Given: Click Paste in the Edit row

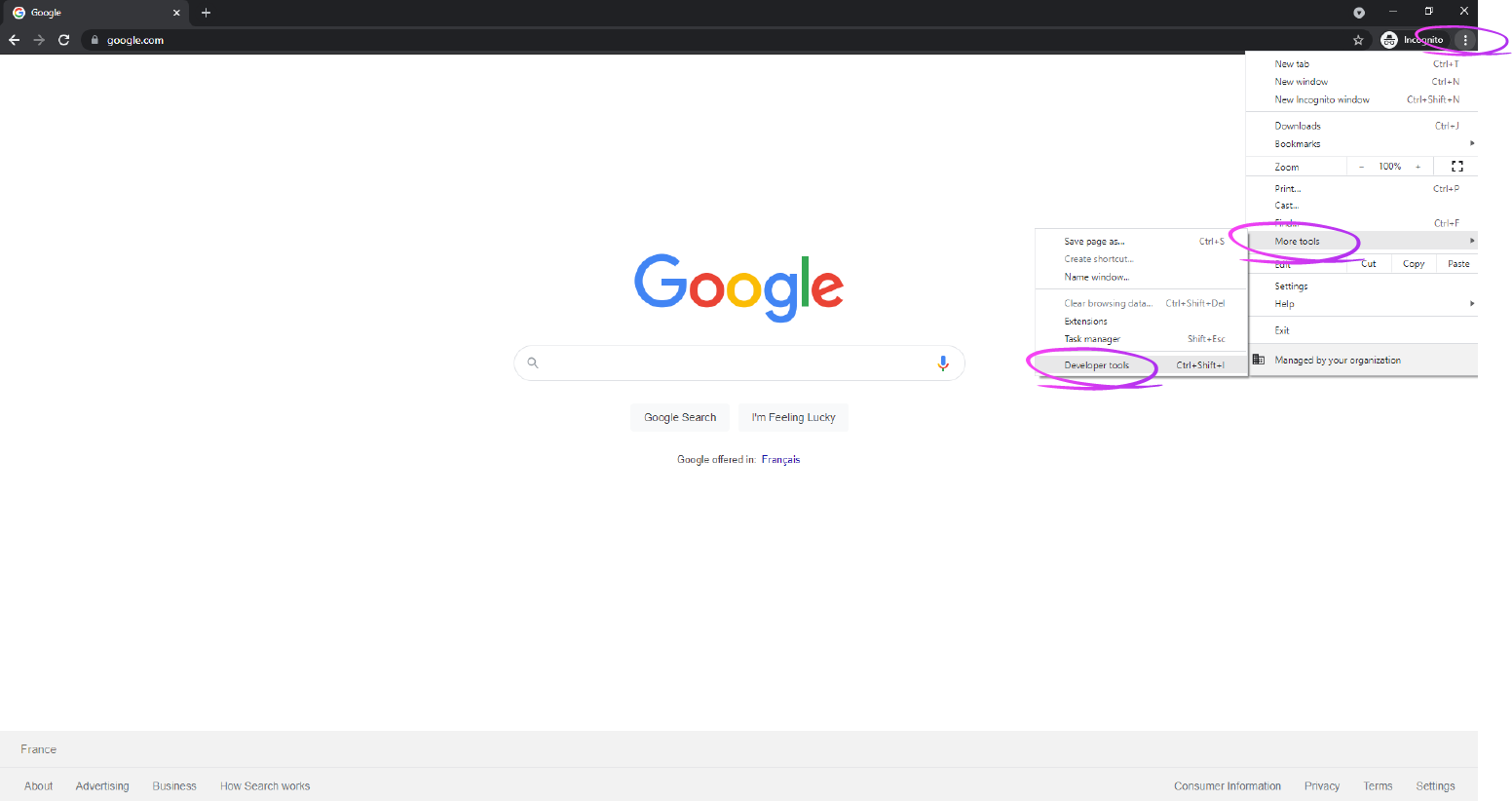Looking at the screenshot, I should [1458, 264].
